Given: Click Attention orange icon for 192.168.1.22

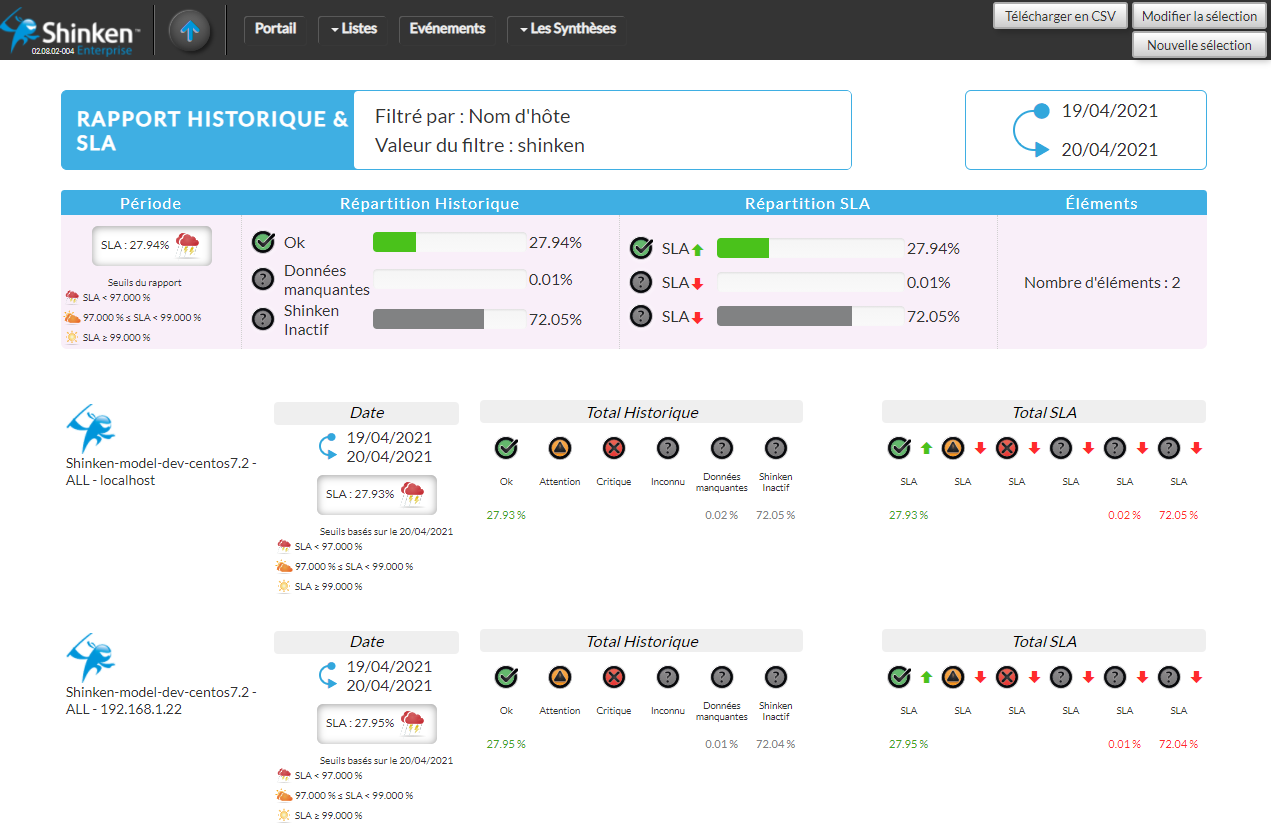Looking at the screenshot, I should (x=560, y=677).
